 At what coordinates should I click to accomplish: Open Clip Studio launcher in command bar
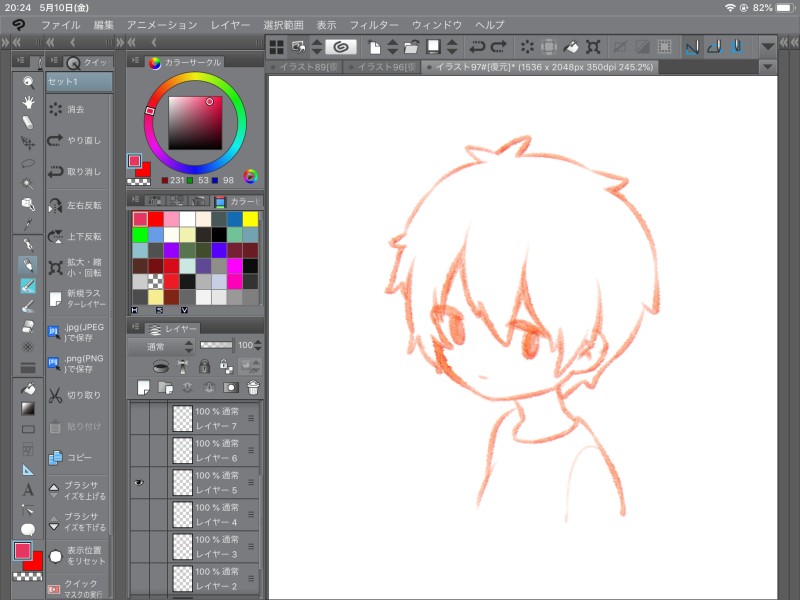coord(341,47)
